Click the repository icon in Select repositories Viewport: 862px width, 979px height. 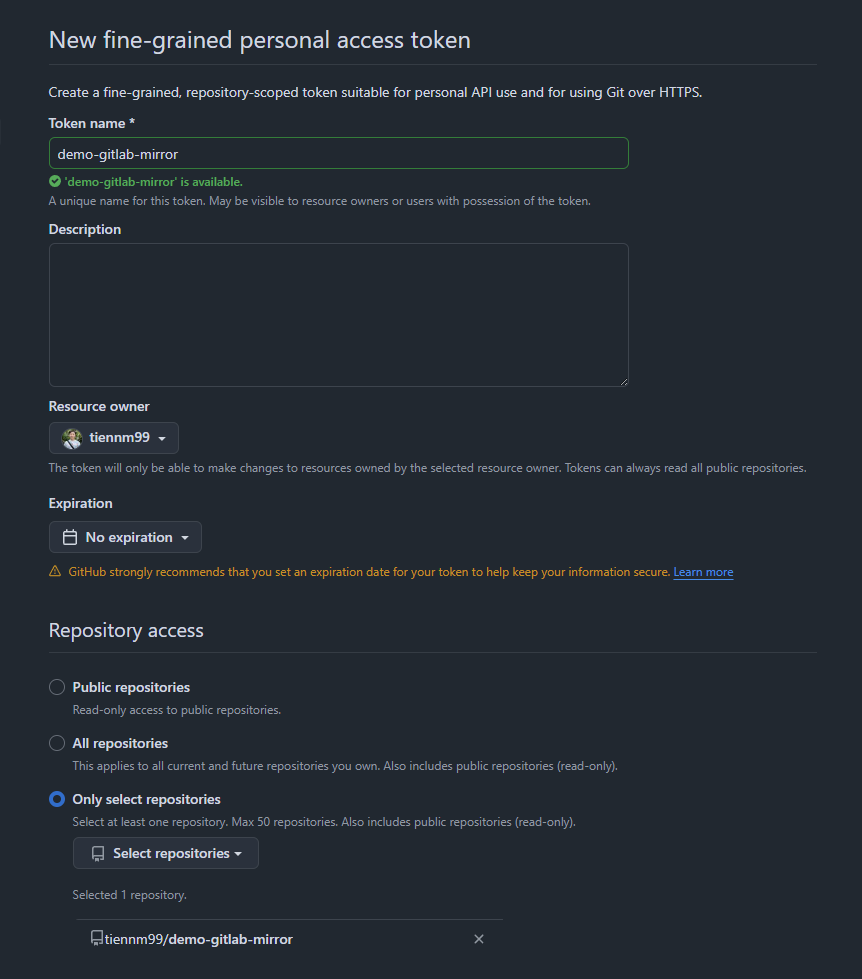click(98, 853)
